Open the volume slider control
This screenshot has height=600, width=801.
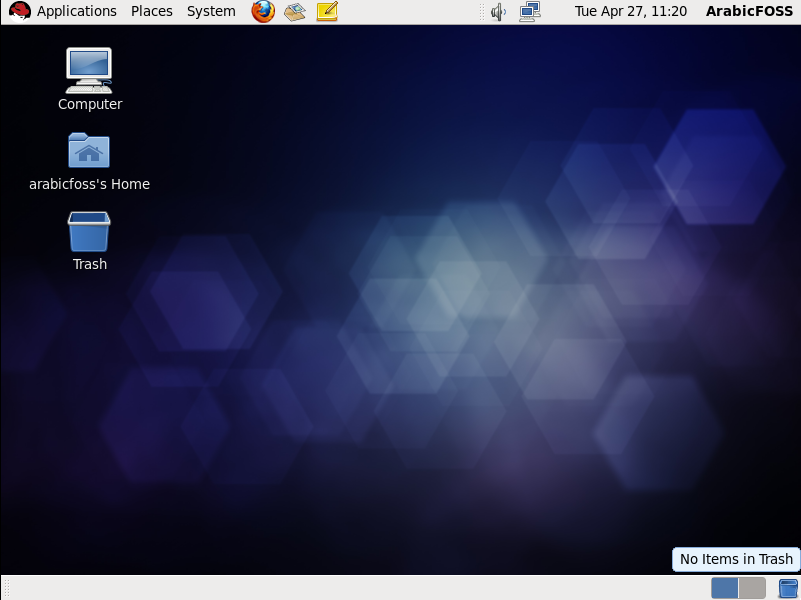[x=498, y=11]
